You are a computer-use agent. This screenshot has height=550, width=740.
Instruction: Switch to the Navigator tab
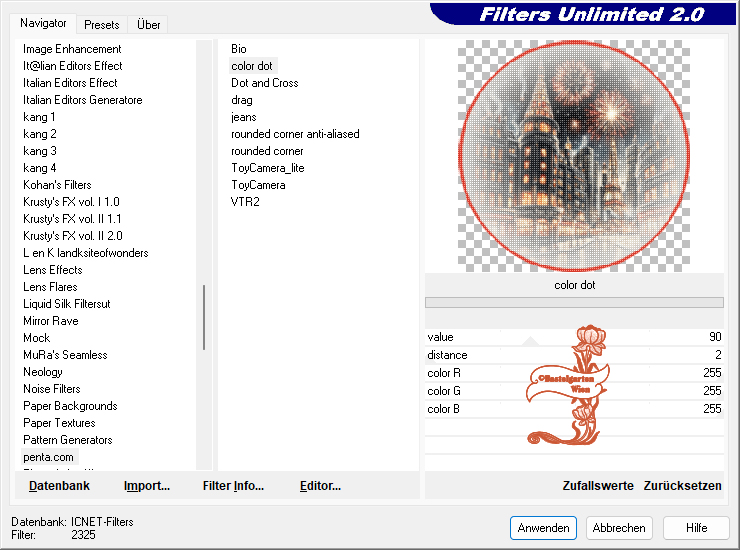point(43,23)
